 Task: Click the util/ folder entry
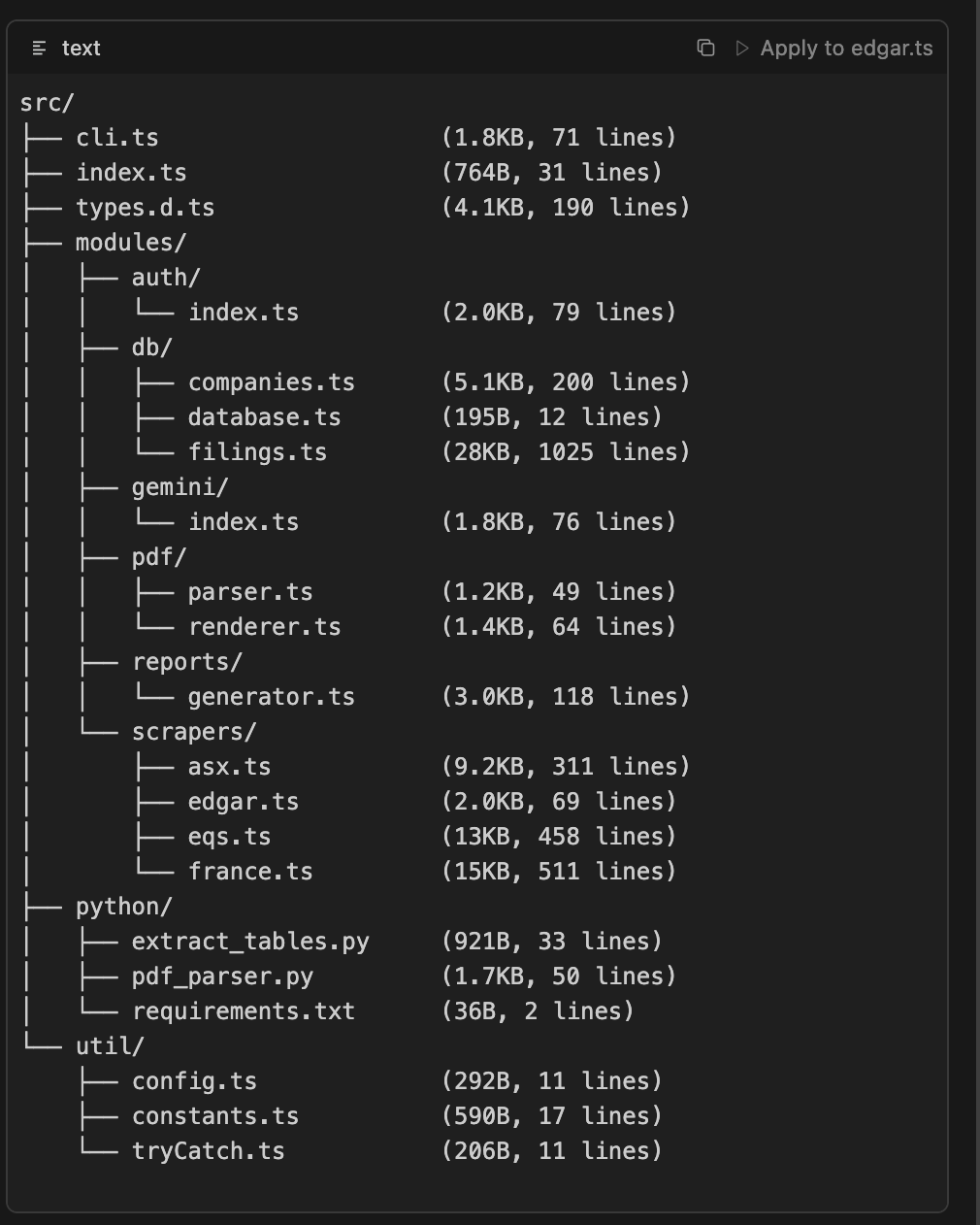coord(110,1045)
